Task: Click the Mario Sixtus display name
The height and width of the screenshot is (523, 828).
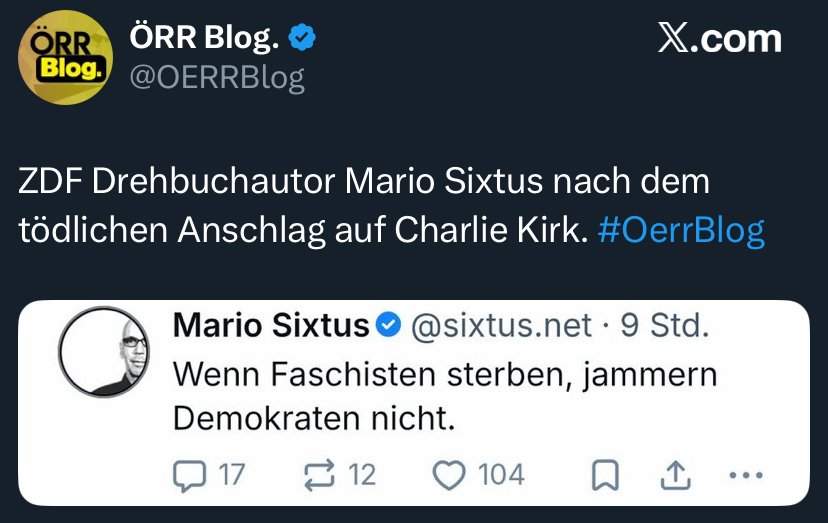Action: 272,326
